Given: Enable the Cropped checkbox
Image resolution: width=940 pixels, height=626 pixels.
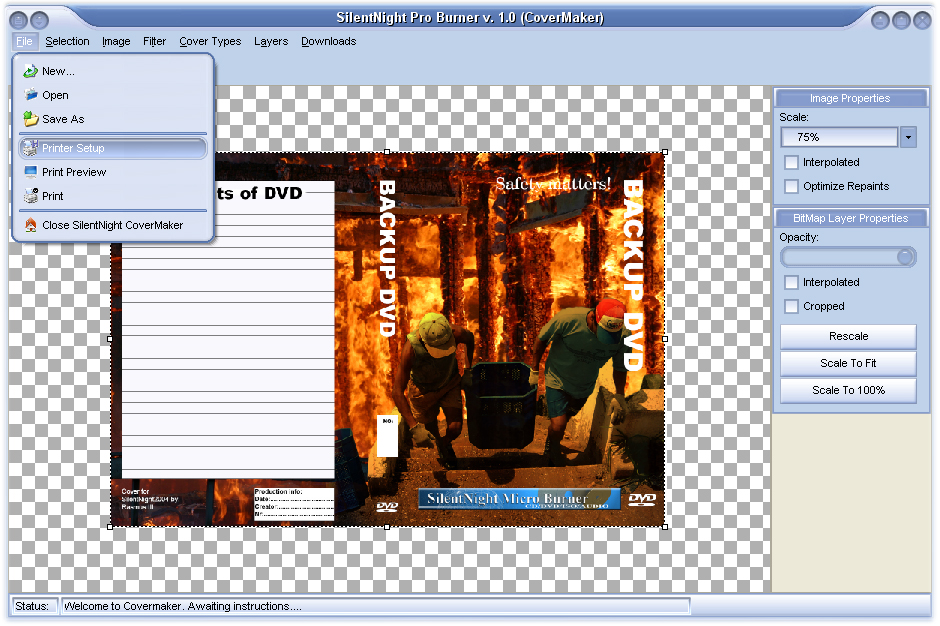Looking at the screenshot, I should tap(791, 306).
